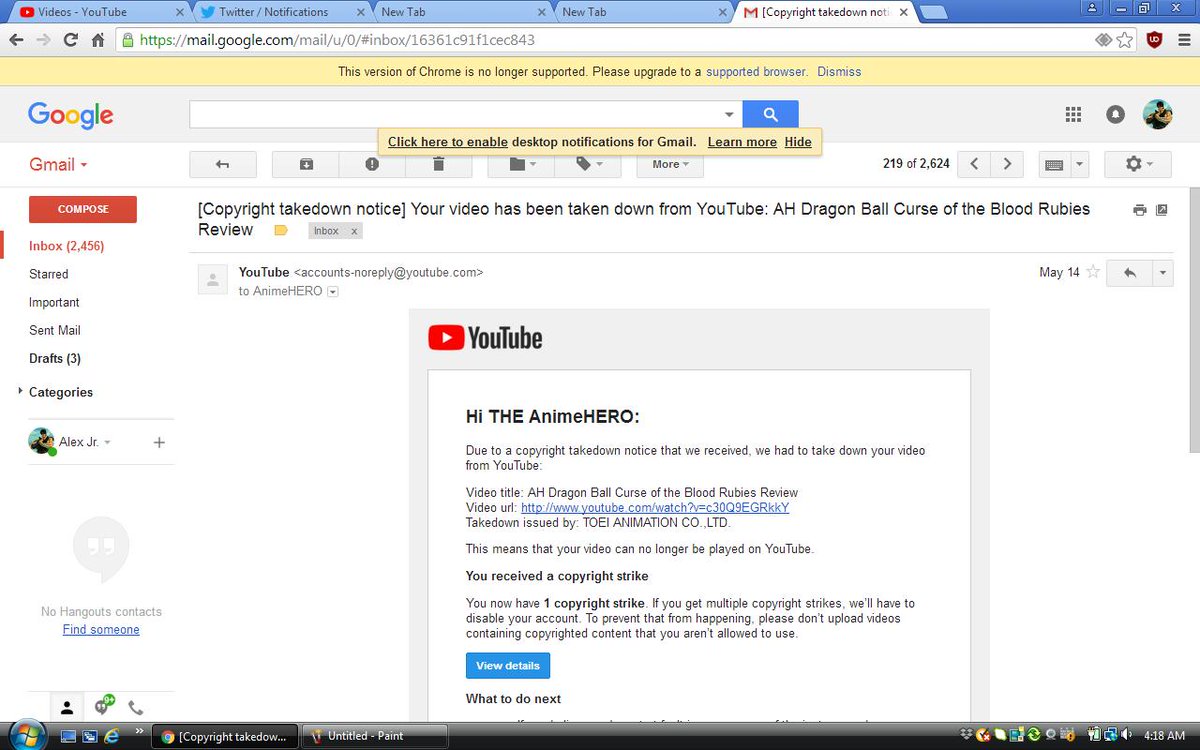The width and height of the screenshot is (1200, 750).
Task: Remove the Inbox label with x
Action: click(x=354, y=231)
